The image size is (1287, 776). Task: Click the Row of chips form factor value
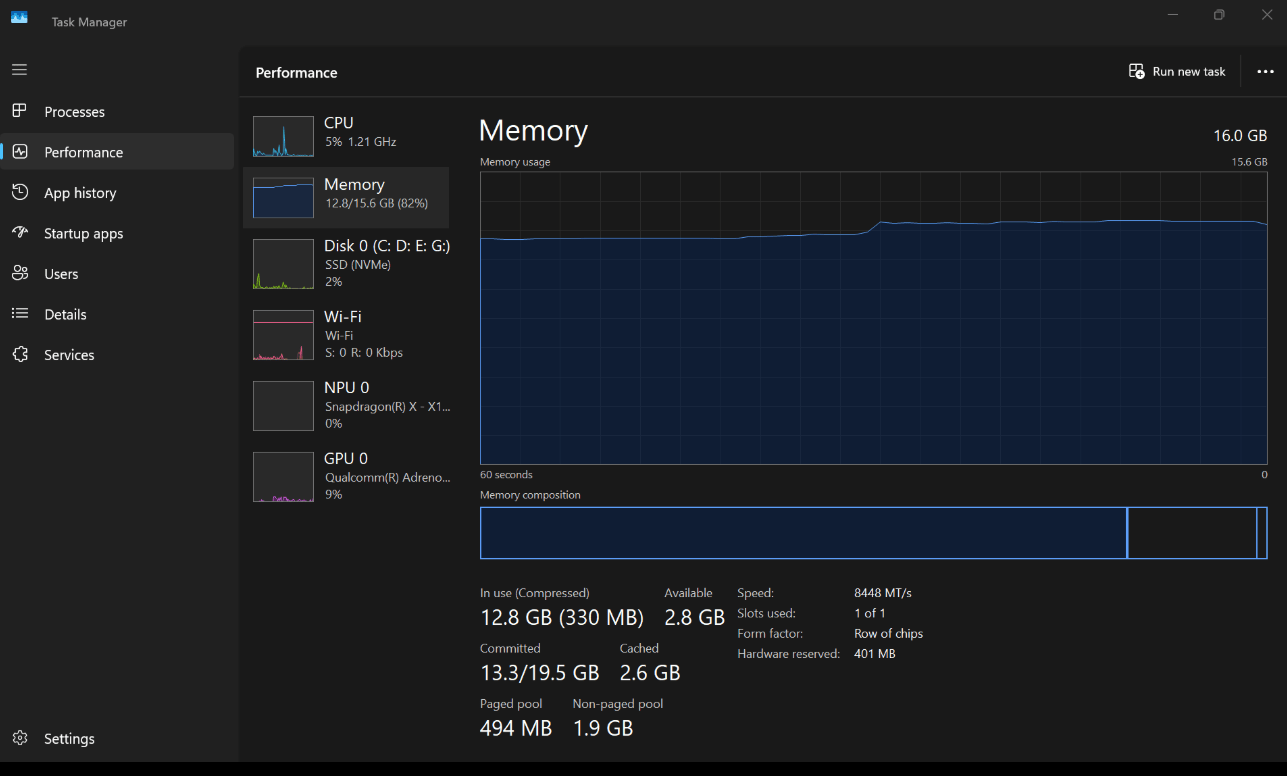point(889,634)
